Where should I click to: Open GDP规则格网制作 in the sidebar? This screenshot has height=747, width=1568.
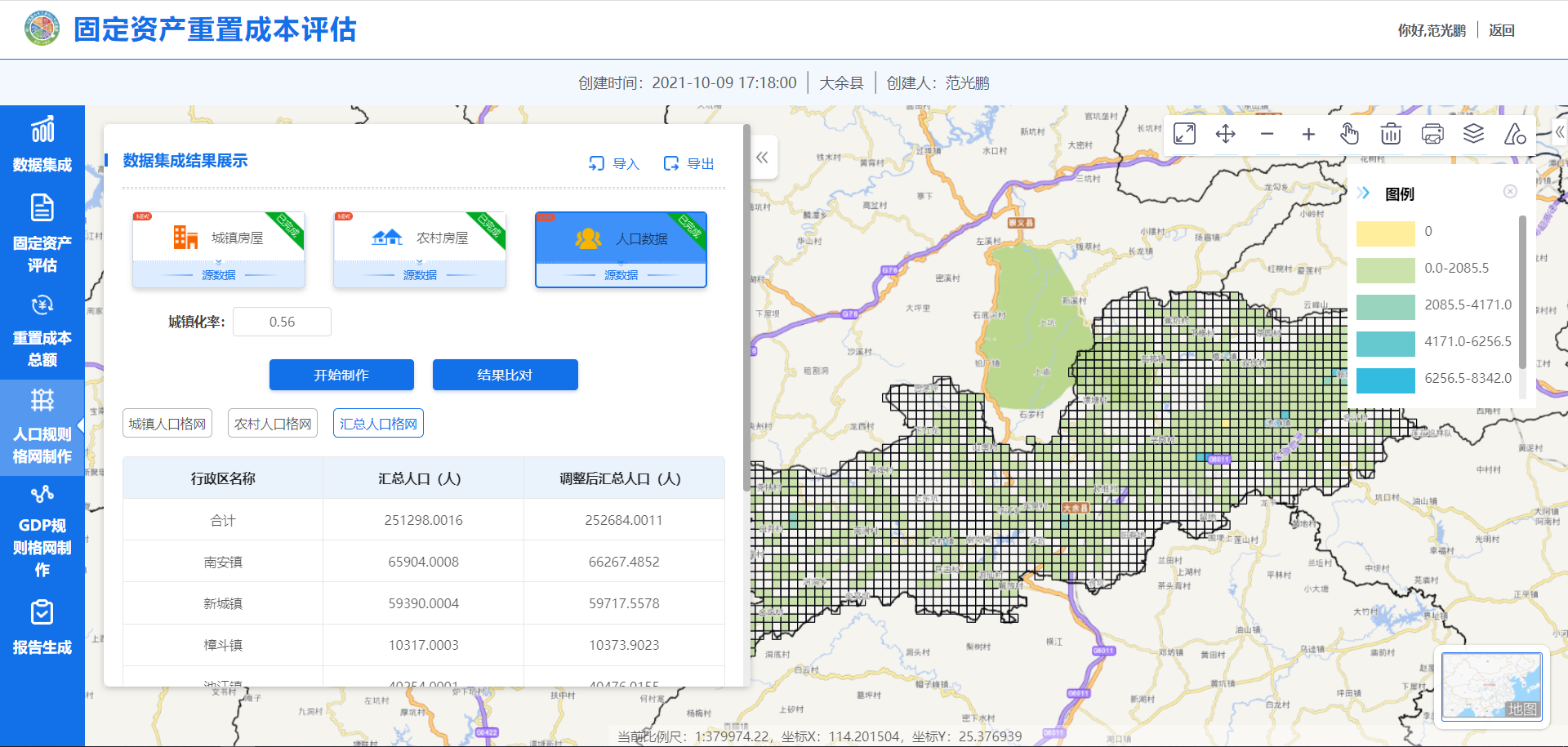42,531
